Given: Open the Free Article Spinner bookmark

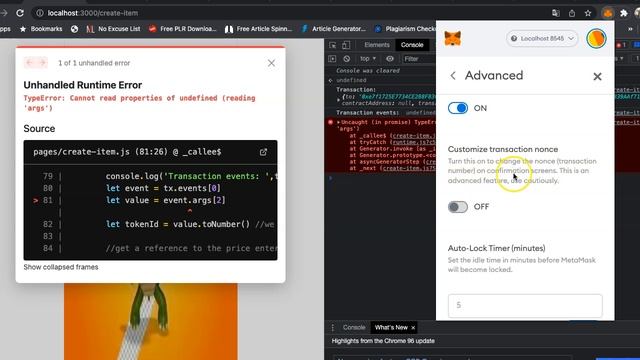Looking at the screenshot, I should click(258, 29).
